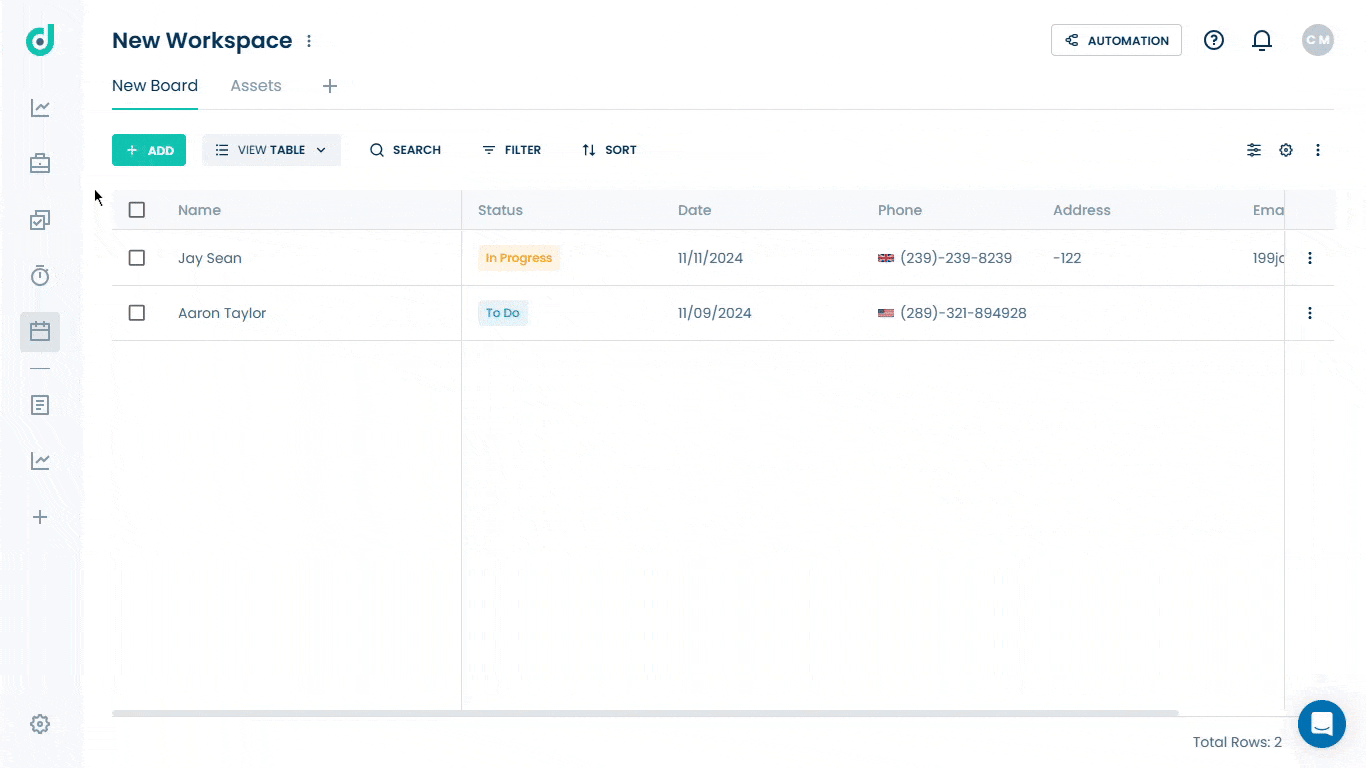Click the address cell -122
The image size is (1366, 768).
1067,258
